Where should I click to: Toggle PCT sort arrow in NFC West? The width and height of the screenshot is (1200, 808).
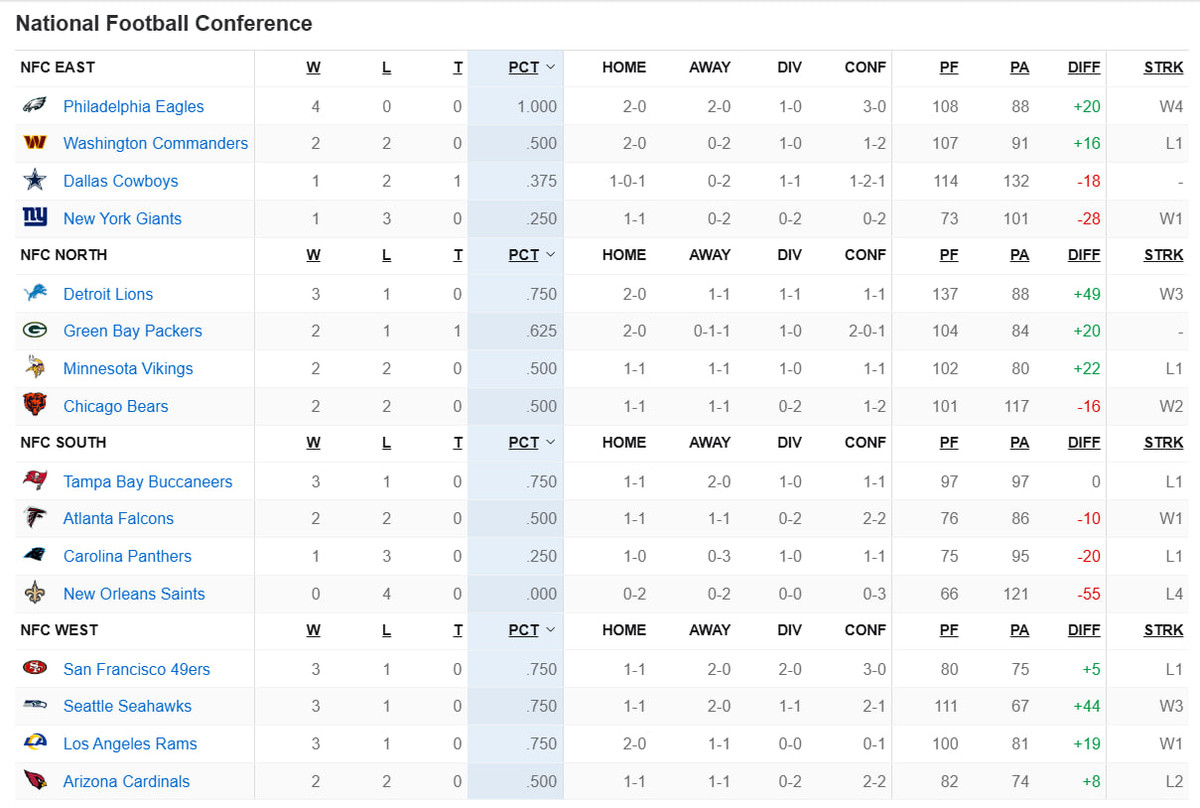click(550, 630)
